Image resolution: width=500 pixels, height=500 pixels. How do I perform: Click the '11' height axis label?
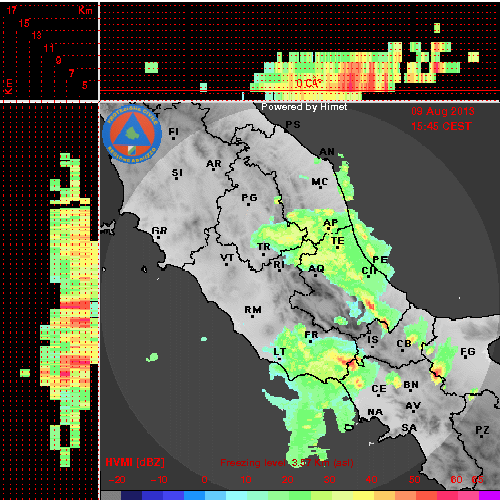[x=49, y=48]
